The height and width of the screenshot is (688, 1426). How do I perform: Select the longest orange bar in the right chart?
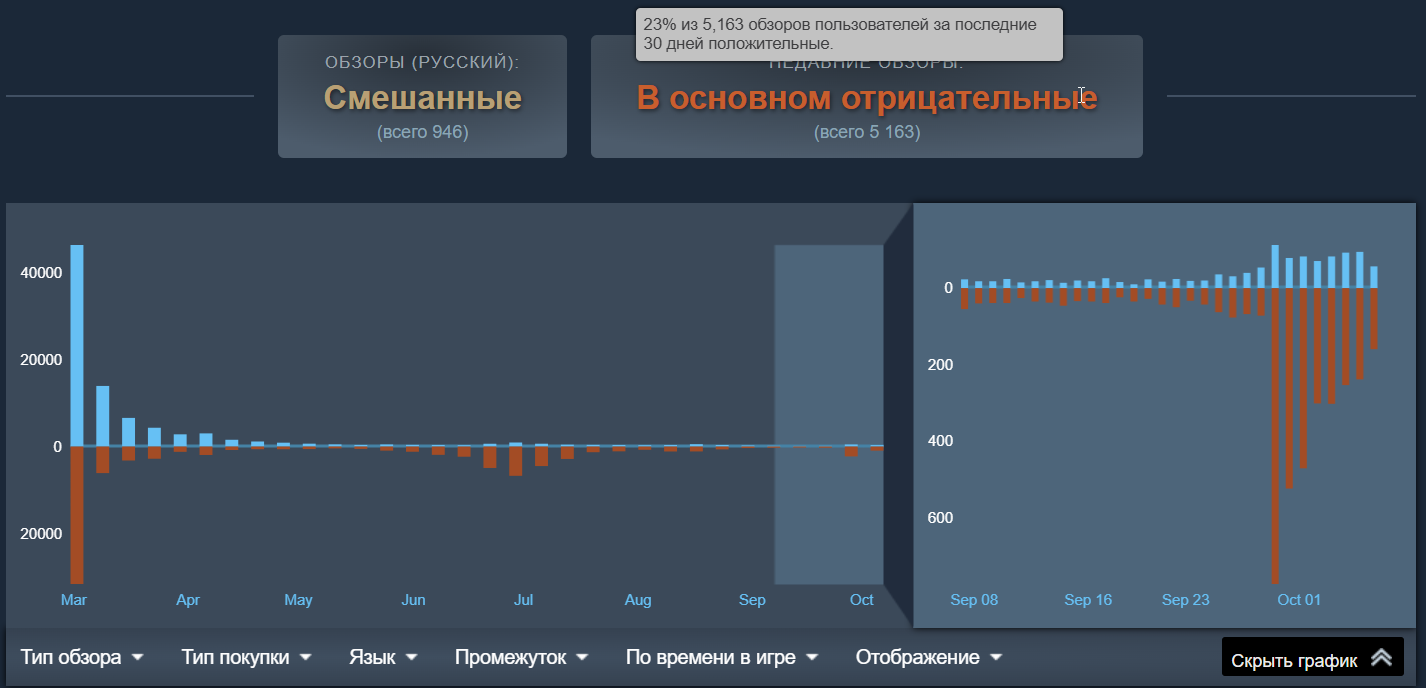point(1275,435)
